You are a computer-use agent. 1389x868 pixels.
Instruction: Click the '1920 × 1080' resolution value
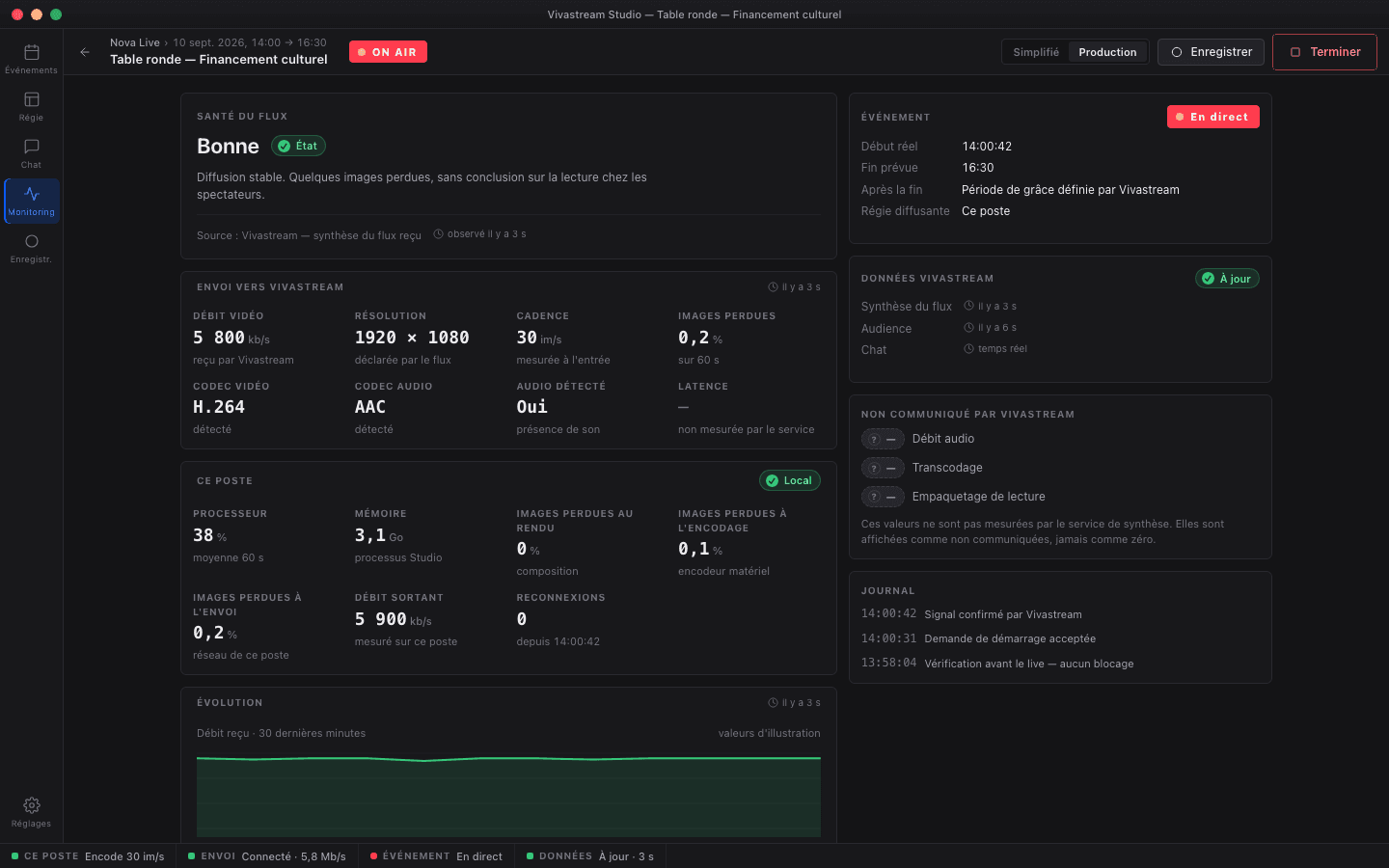[x=412, y=338]
